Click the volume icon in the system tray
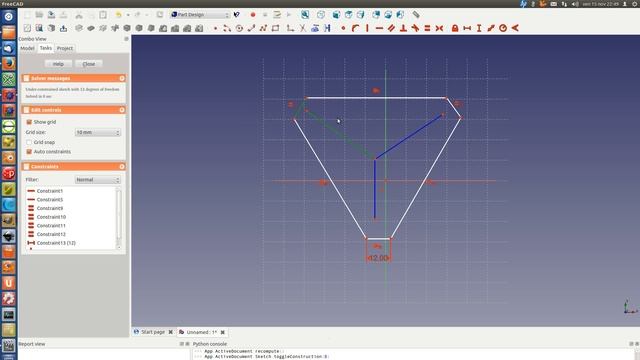This screenshot has width=640, height=360. (575, 4)
